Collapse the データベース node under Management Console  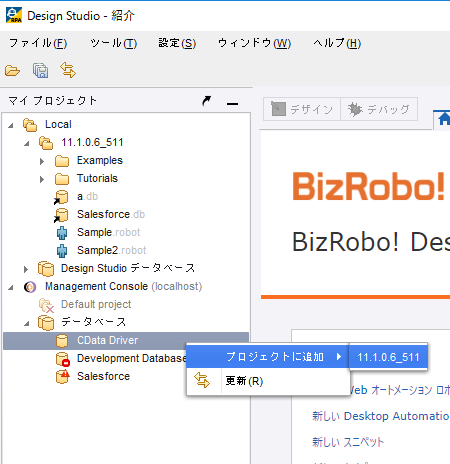27,323
